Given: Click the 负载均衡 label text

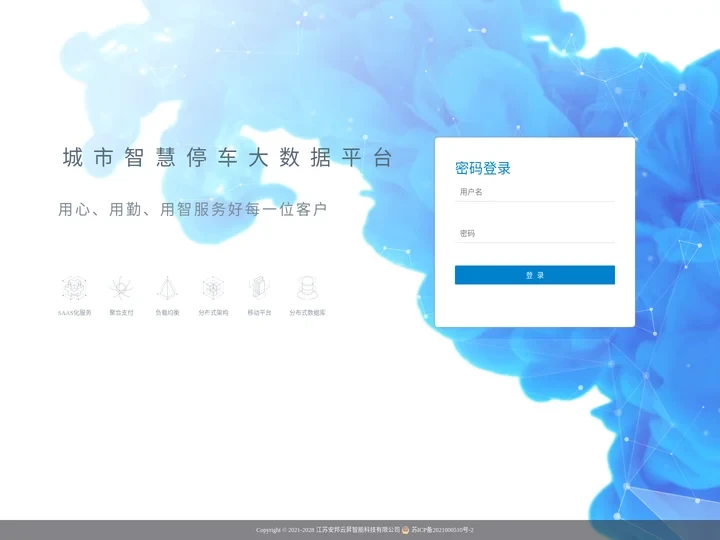Looking at the screenshot, I should pyautogui.click(x=167, y=313).
